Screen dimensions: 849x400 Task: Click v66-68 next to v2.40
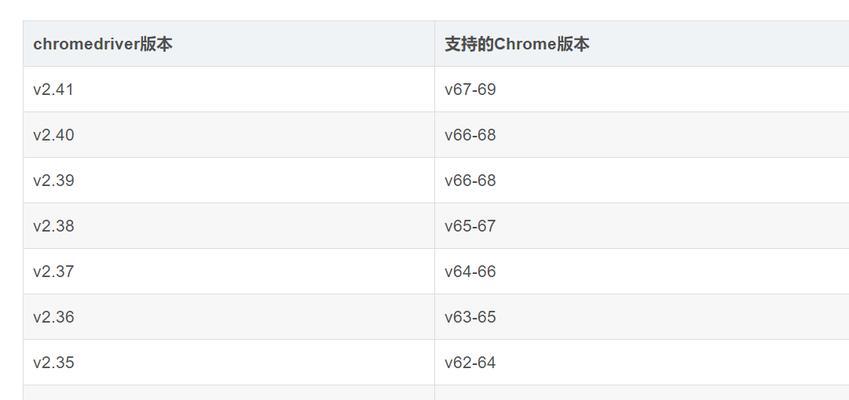[x=642, y=135]
